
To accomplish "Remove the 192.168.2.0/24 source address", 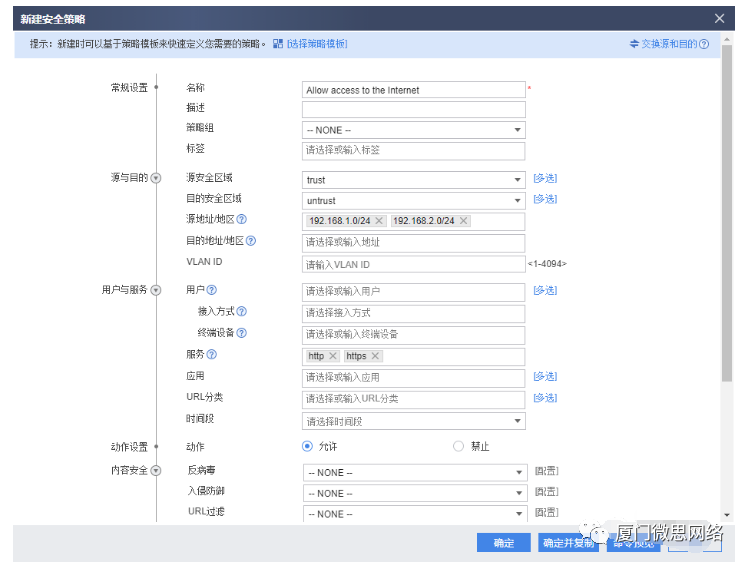I will click(x=463, y=221).
